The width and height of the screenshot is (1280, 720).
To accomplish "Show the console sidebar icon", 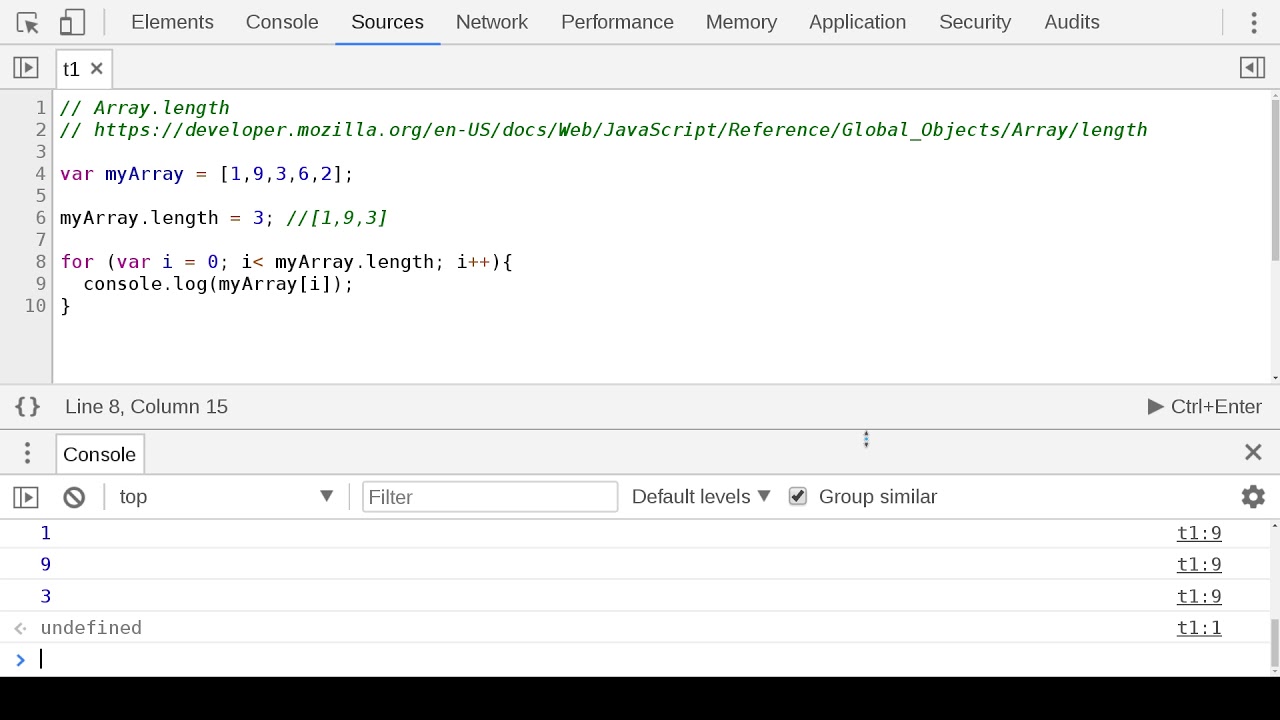I will click(x=25, y=497).
